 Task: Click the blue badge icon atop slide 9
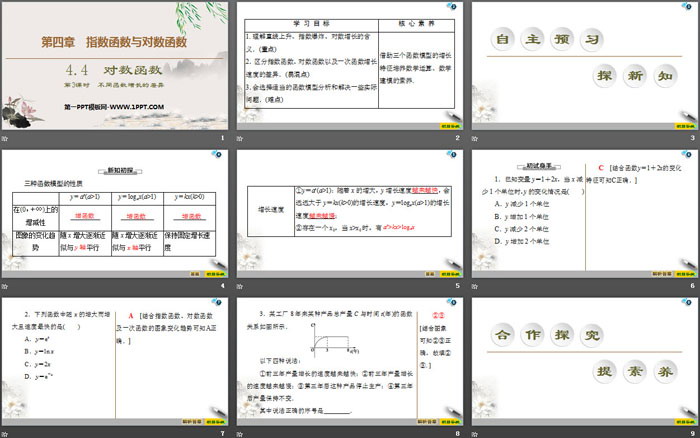pos(687,302)
